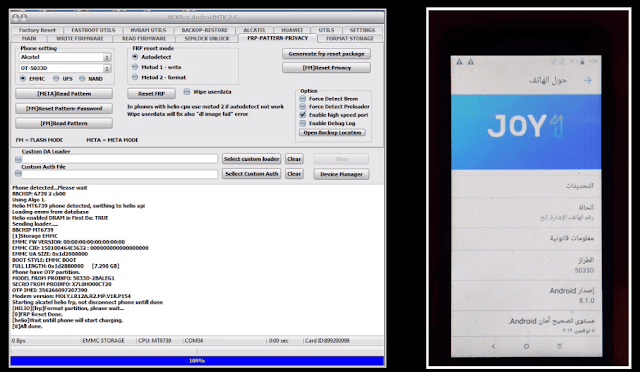The height and width of the screenshot is (372, 640).
Task: Click the COM34 status bar entry
Action: (194, 341)
